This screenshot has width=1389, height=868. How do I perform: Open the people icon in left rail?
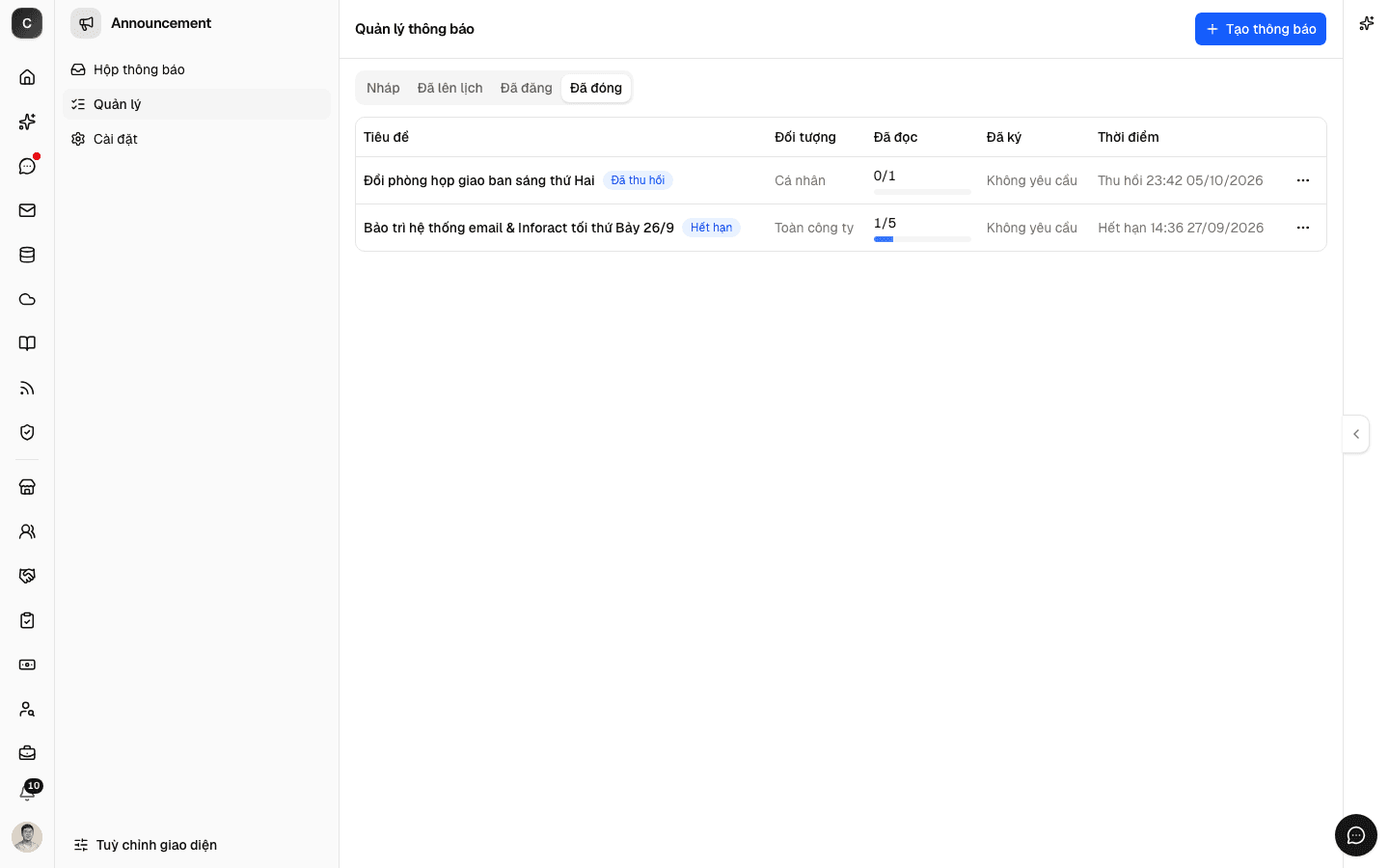27,531
